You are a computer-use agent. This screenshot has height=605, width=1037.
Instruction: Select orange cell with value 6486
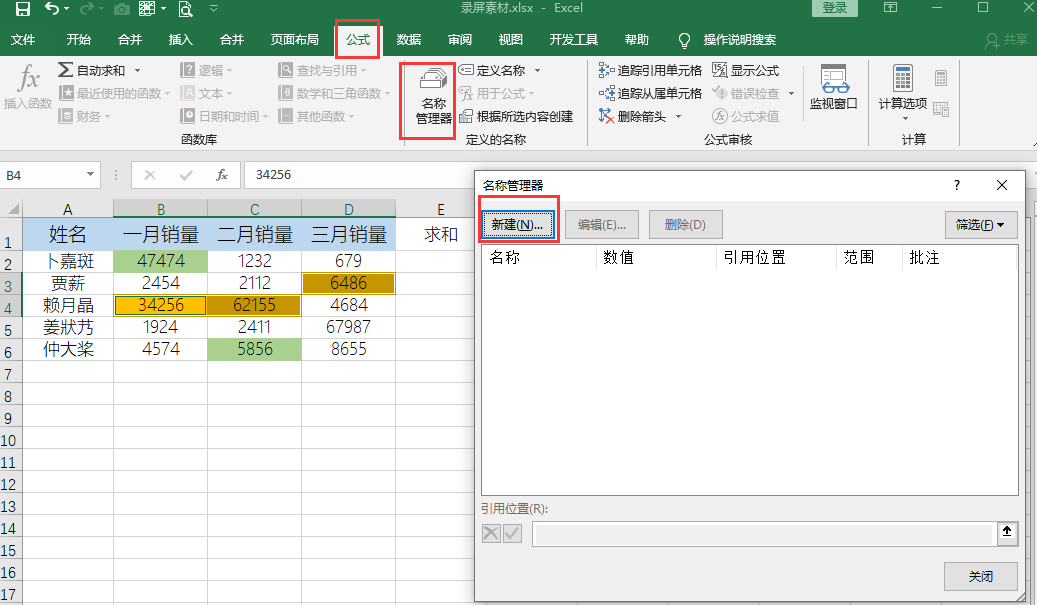click(x=349, y=283)
